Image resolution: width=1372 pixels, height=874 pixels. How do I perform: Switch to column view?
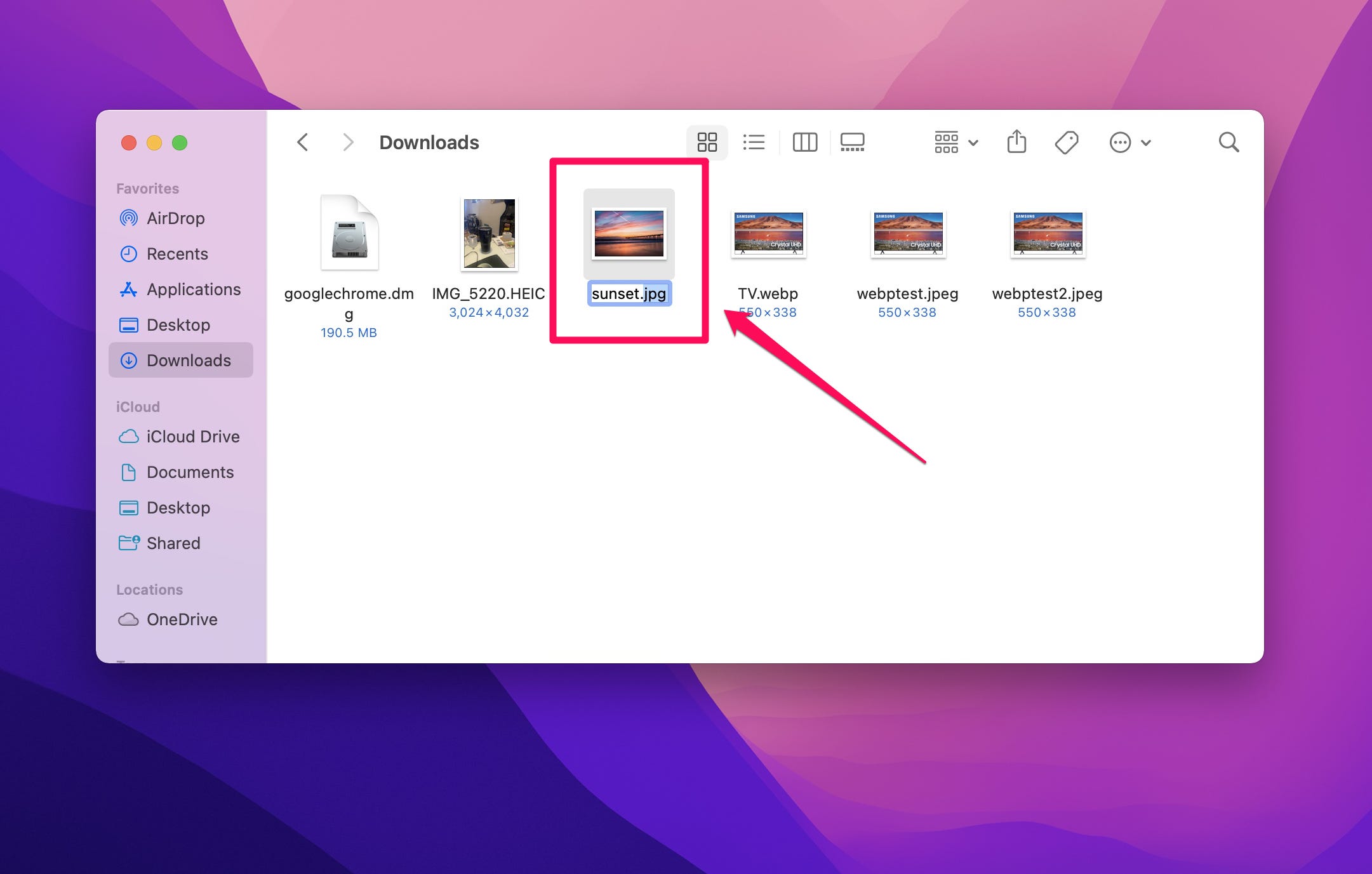tap(805, 142)
